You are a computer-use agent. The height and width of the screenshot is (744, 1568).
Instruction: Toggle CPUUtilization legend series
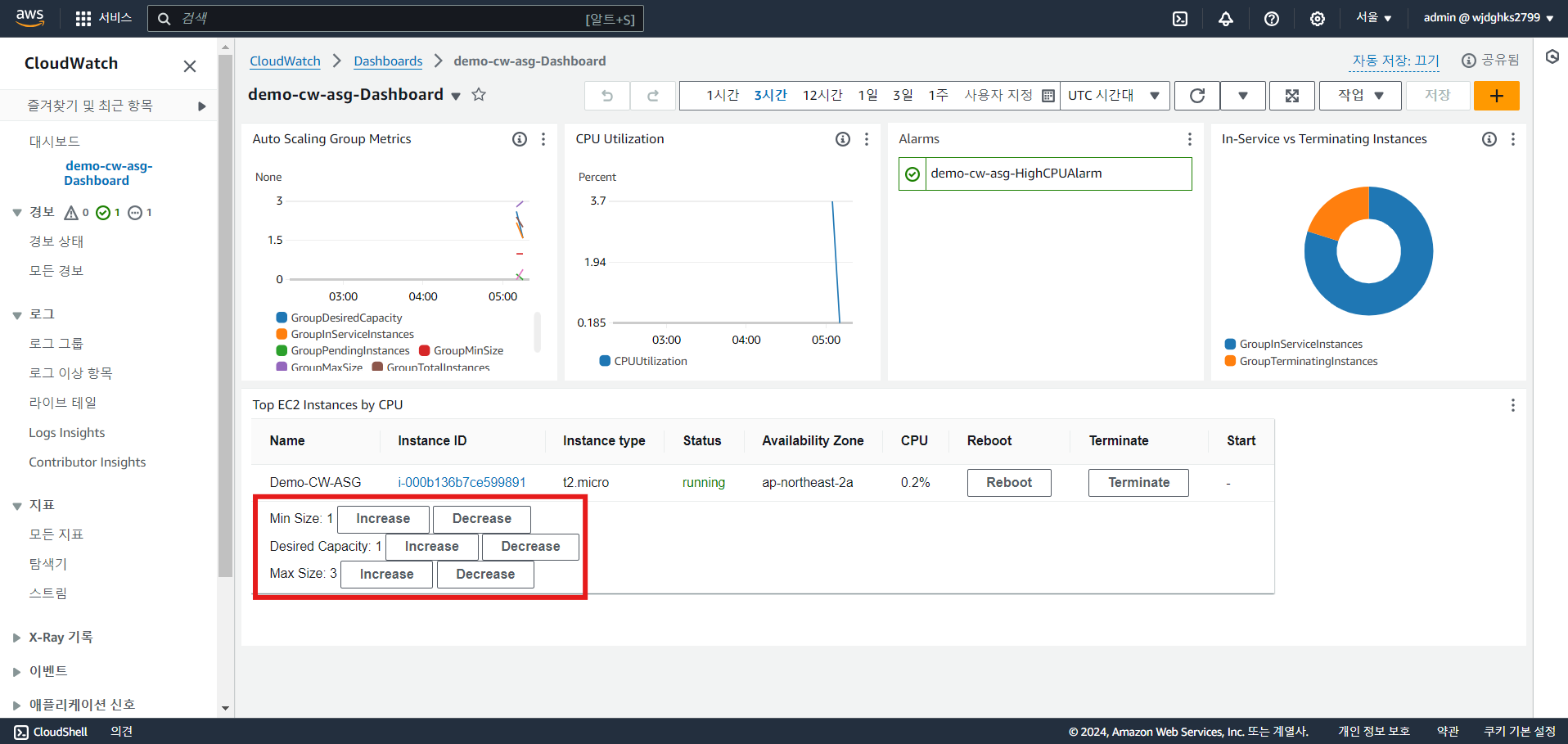[643, 361]
